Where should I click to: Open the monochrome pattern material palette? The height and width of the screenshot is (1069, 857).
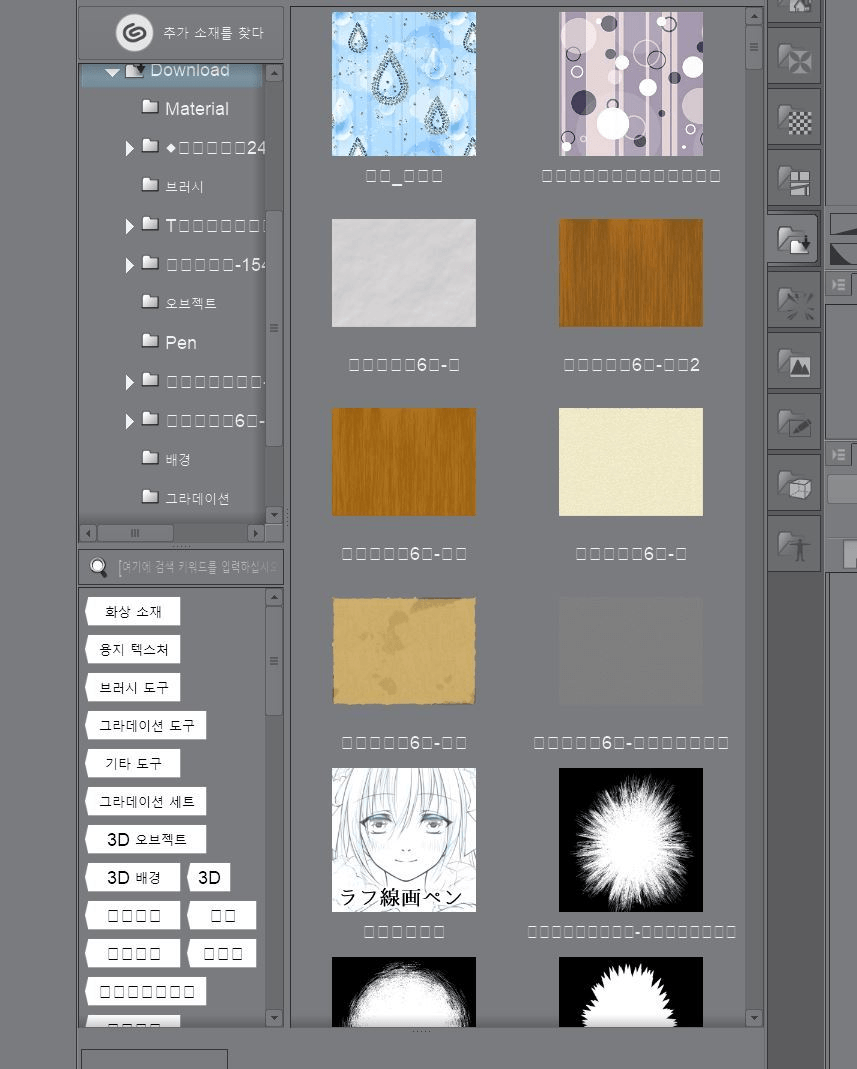(794, 120)
